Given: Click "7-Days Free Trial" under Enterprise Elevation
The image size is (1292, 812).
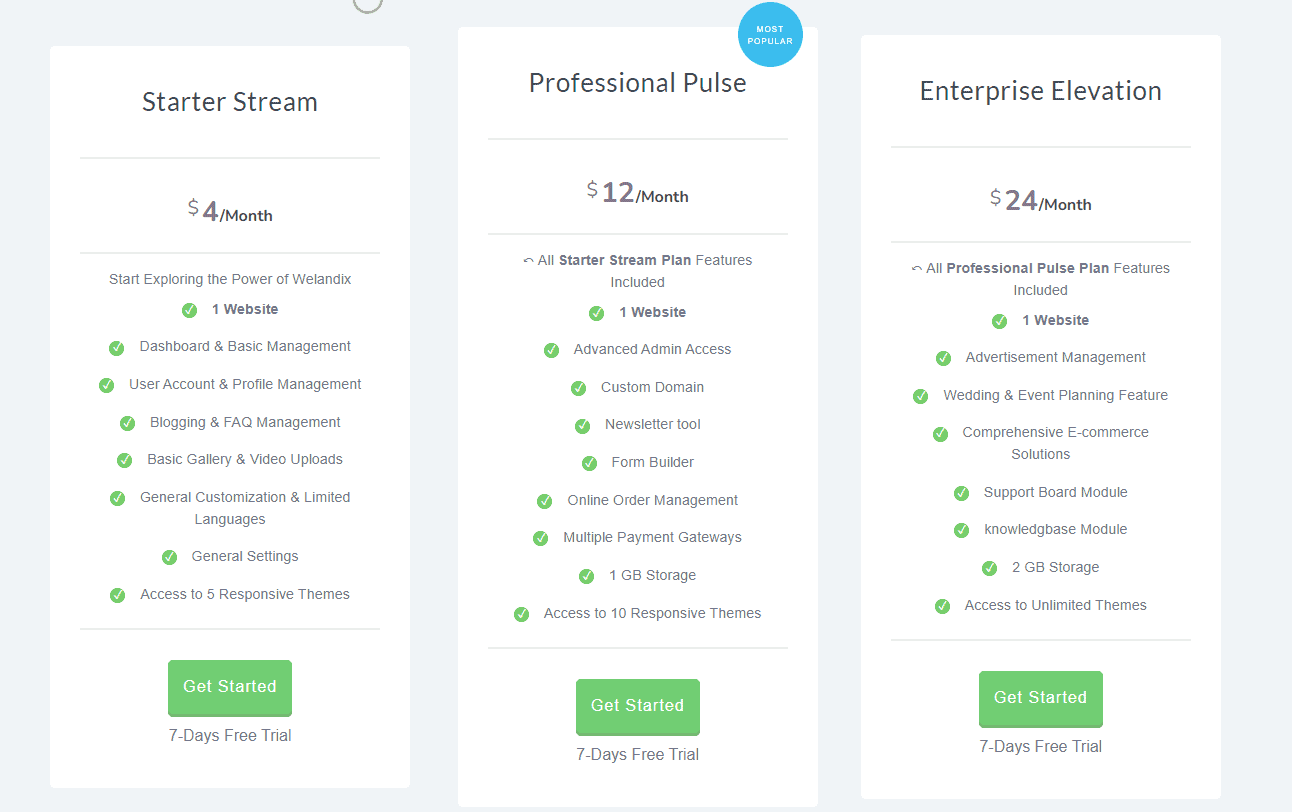Looking at the screenshot, I should (1040, 746).
